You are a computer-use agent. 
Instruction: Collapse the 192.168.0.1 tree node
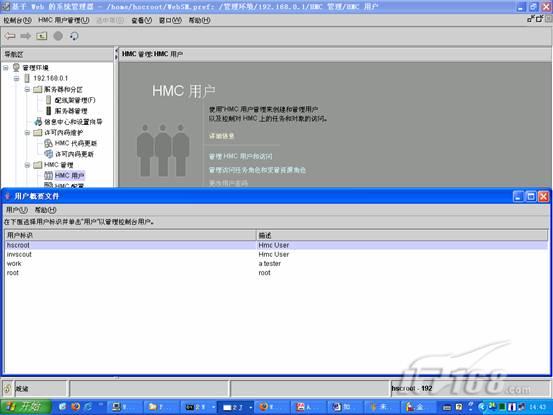point(16,78)
